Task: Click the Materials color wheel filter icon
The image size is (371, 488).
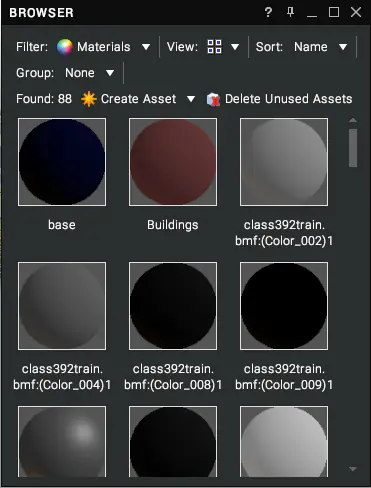Action: (64, 47)
